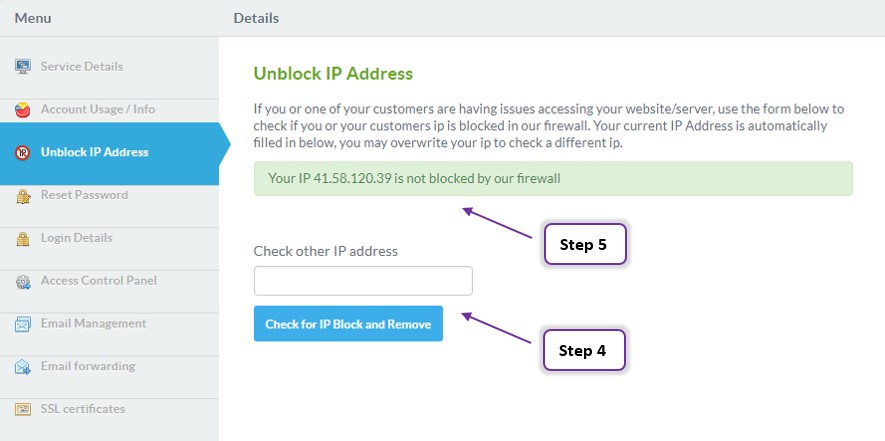Click the Service Details monitor icon

pyautogui.click(x=23, y=67)
